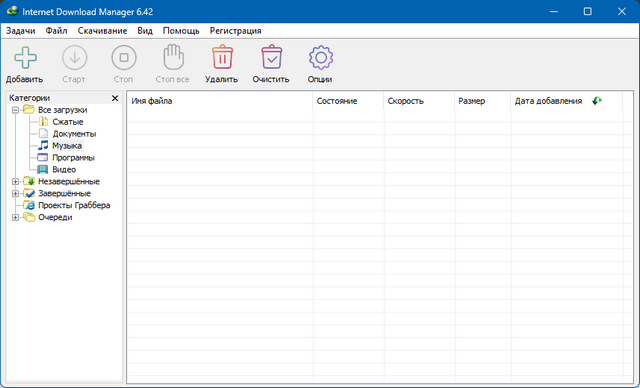This screenshot has width=640, height=388.
Task: Select the Документы category label
Action: (x=74, y=133)
